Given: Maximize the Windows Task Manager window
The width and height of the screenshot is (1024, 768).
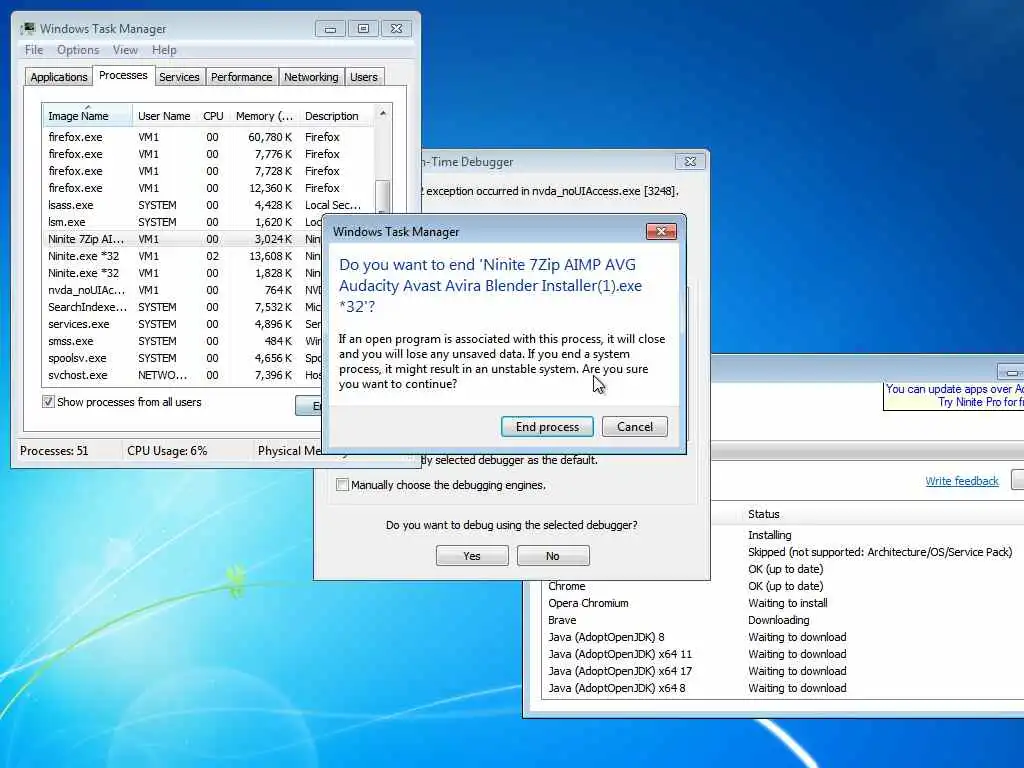Looking at the screenshot, I should (x=363, y=29).
